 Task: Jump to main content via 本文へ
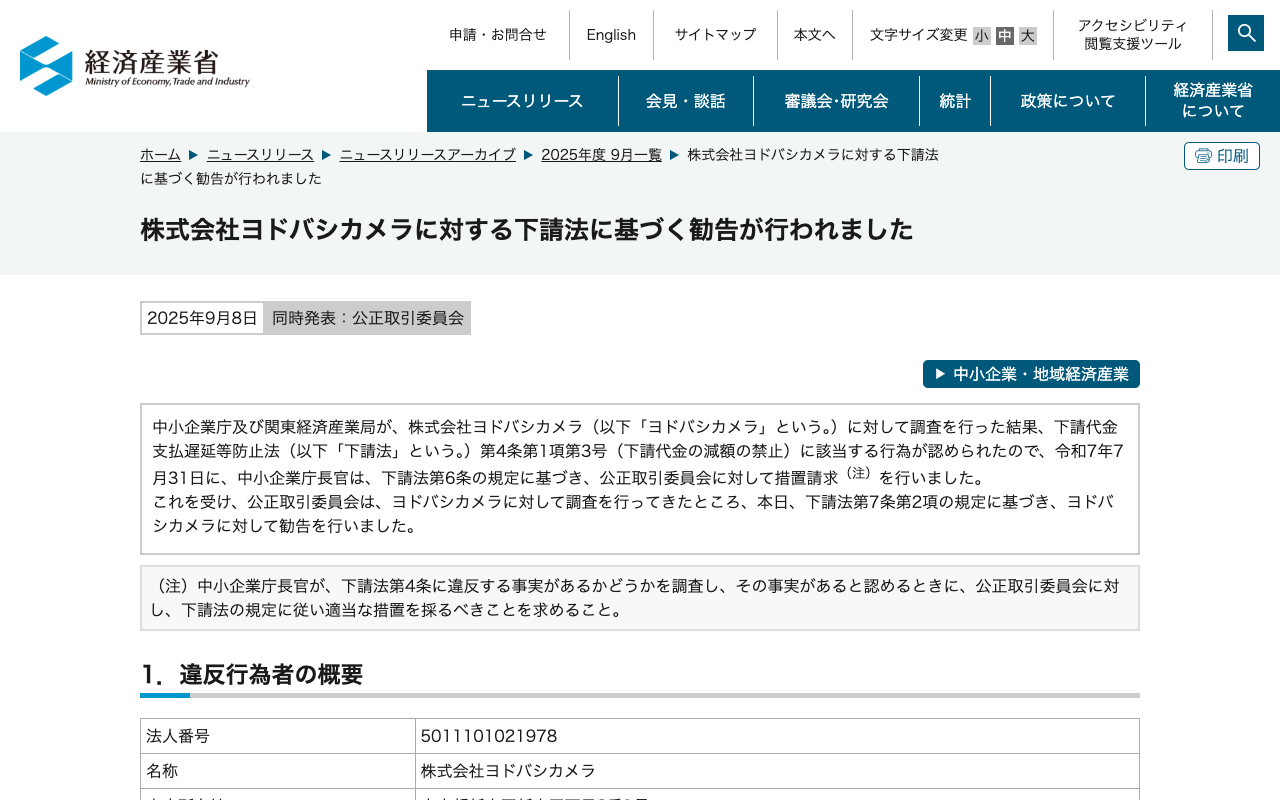pos(815,35)
